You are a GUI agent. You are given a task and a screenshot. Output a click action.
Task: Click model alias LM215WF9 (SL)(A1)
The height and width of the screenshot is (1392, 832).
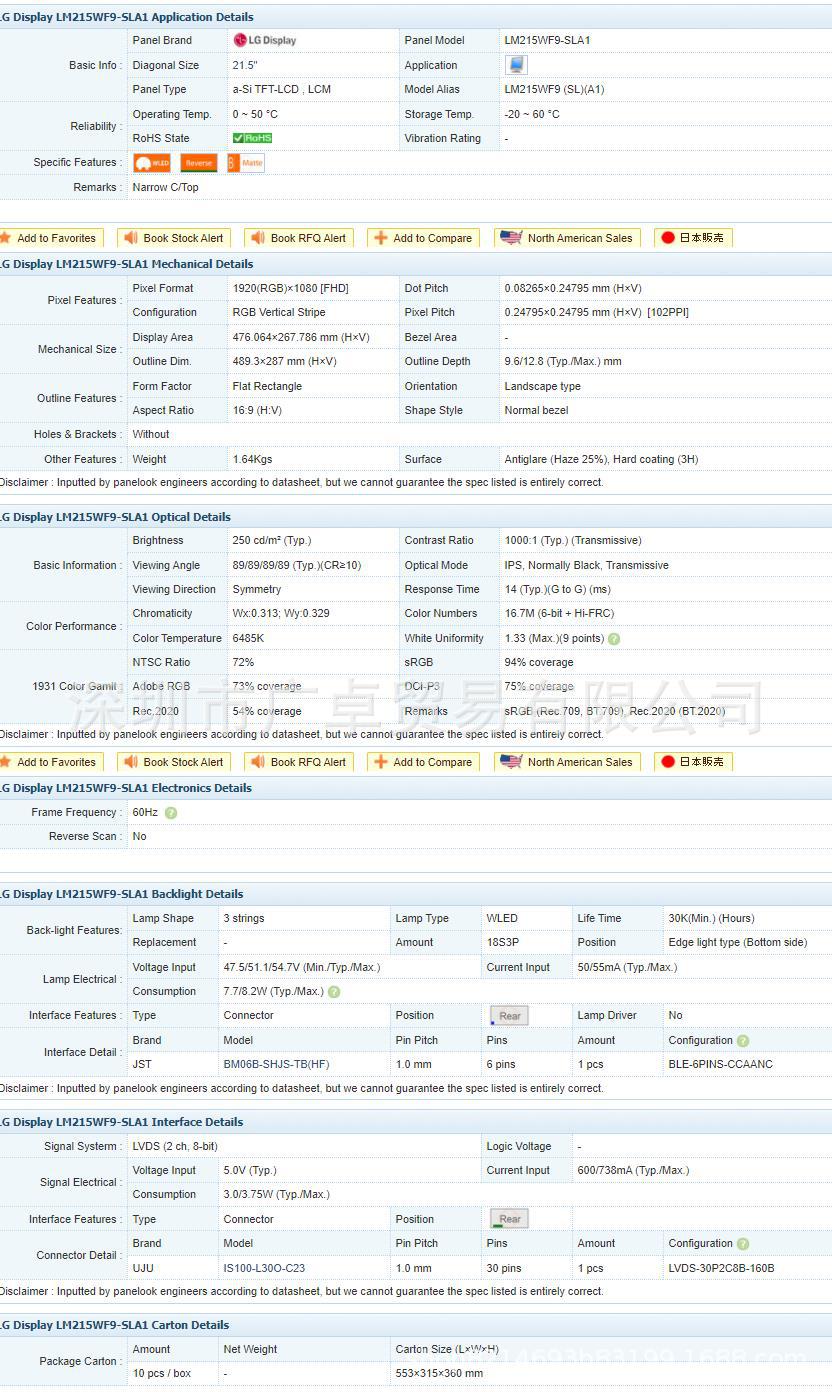[554, 90]
